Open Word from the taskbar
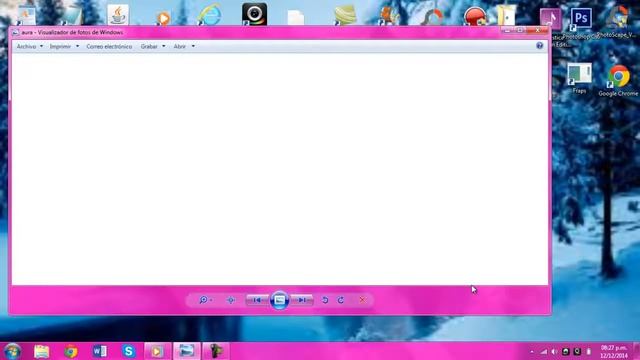Image resolution: width=640 pixels, height=360 pixels. coord(100,351)
